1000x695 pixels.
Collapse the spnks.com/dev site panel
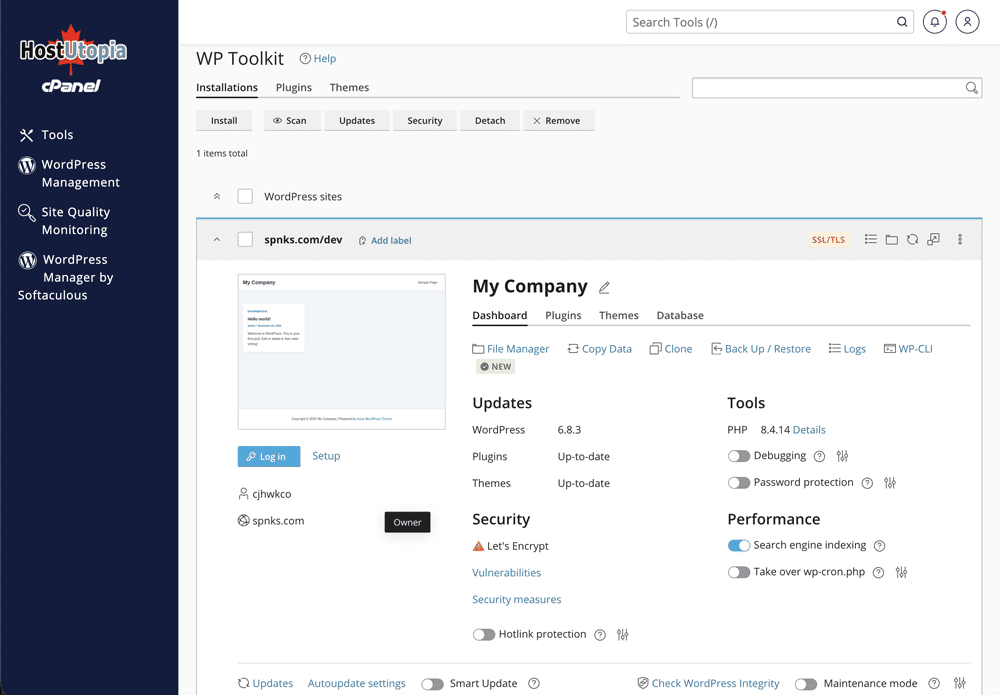[217, 240]
